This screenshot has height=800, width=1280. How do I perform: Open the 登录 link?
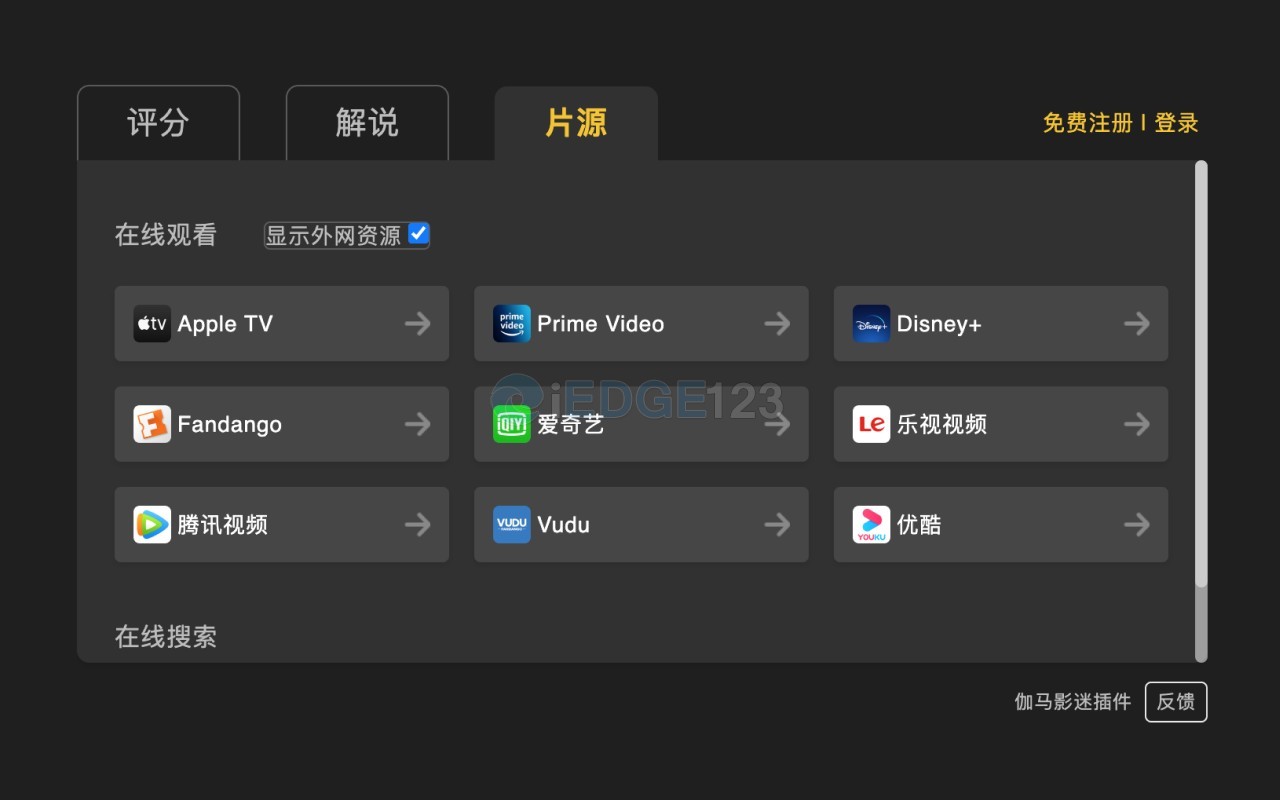(x=1177, y=123)
